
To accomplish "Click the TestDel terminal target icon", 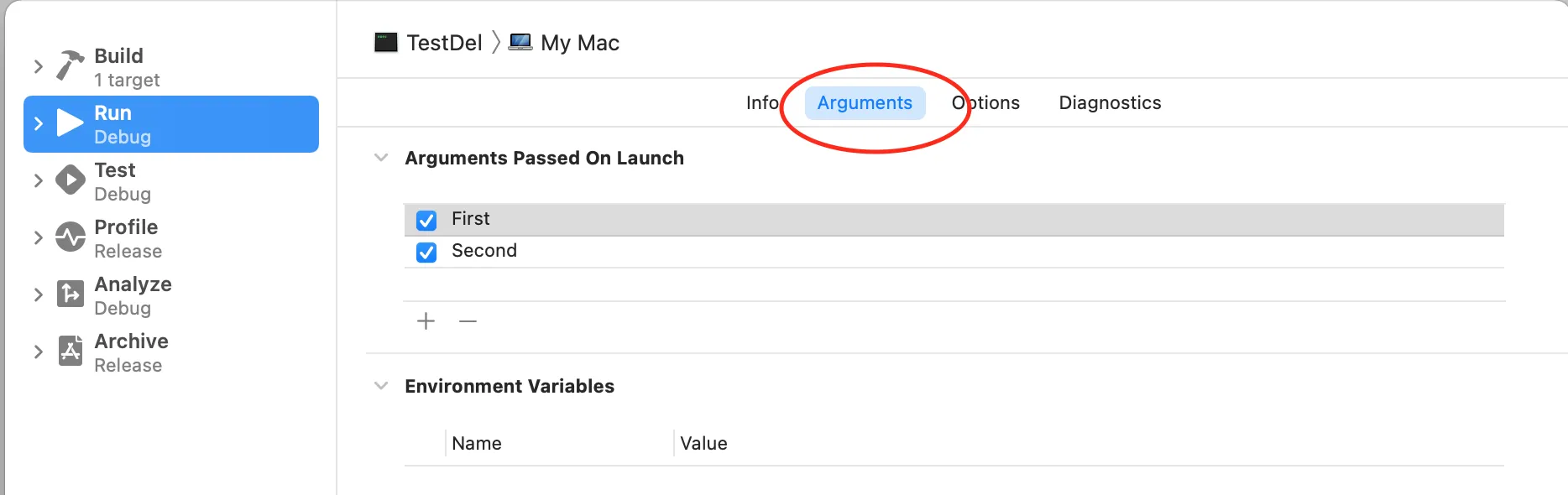I will coord(386,43).
